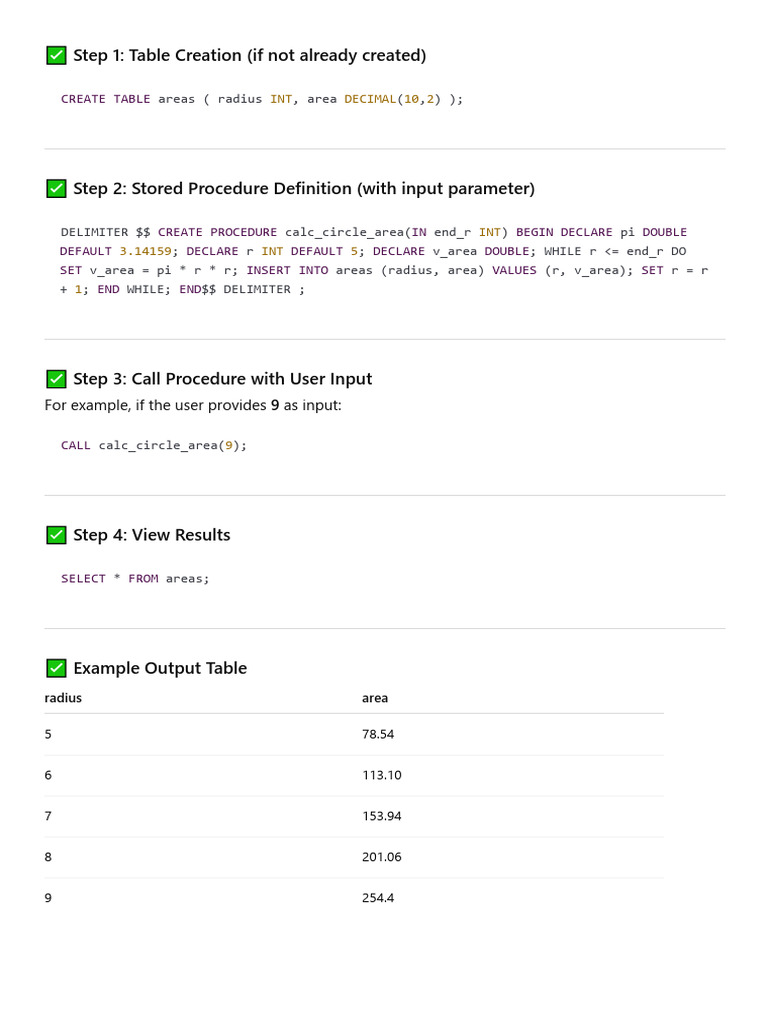Select the area value 201.06
The width and height of the screenshot is (768, 1024).
pyautogui.click(x=382, y=857)
